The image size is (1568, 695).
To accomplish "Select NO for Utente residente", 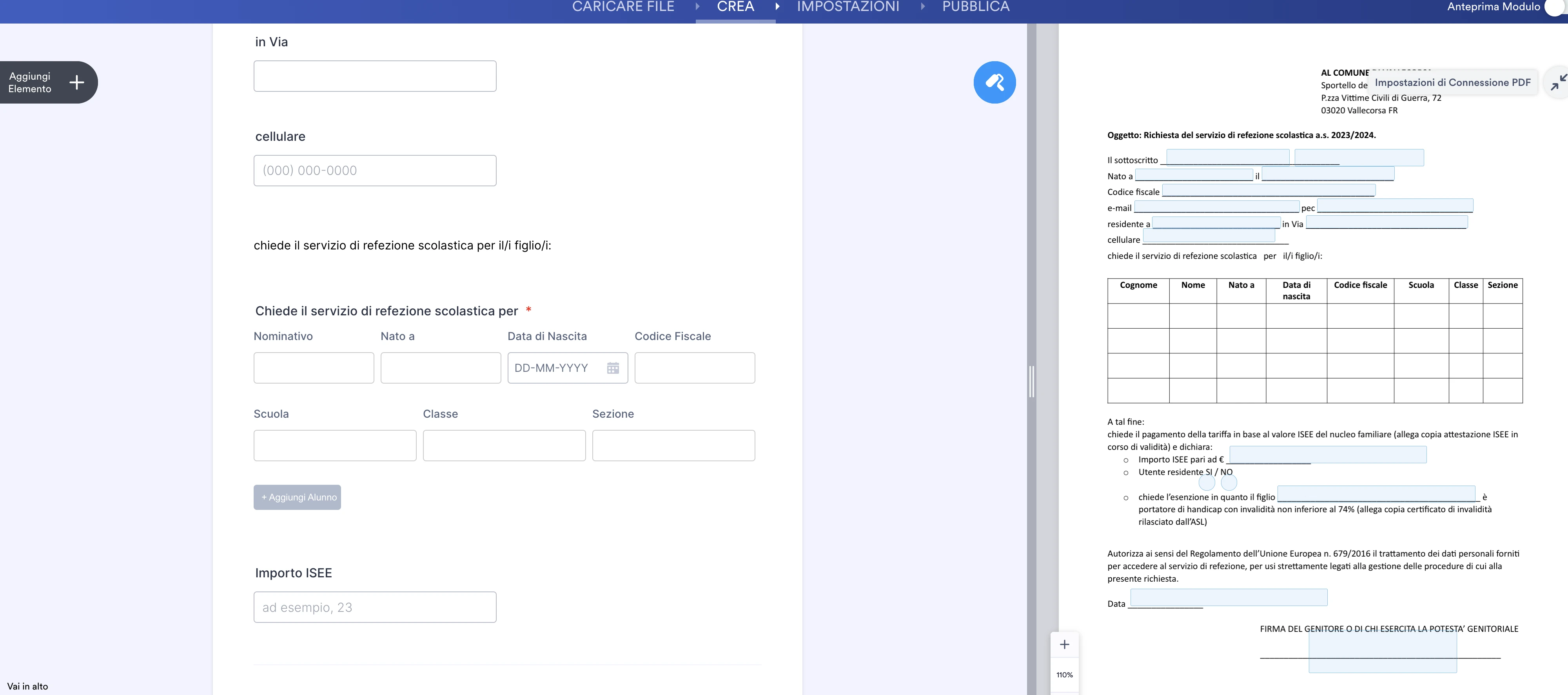I will (x=1230, y=482).
